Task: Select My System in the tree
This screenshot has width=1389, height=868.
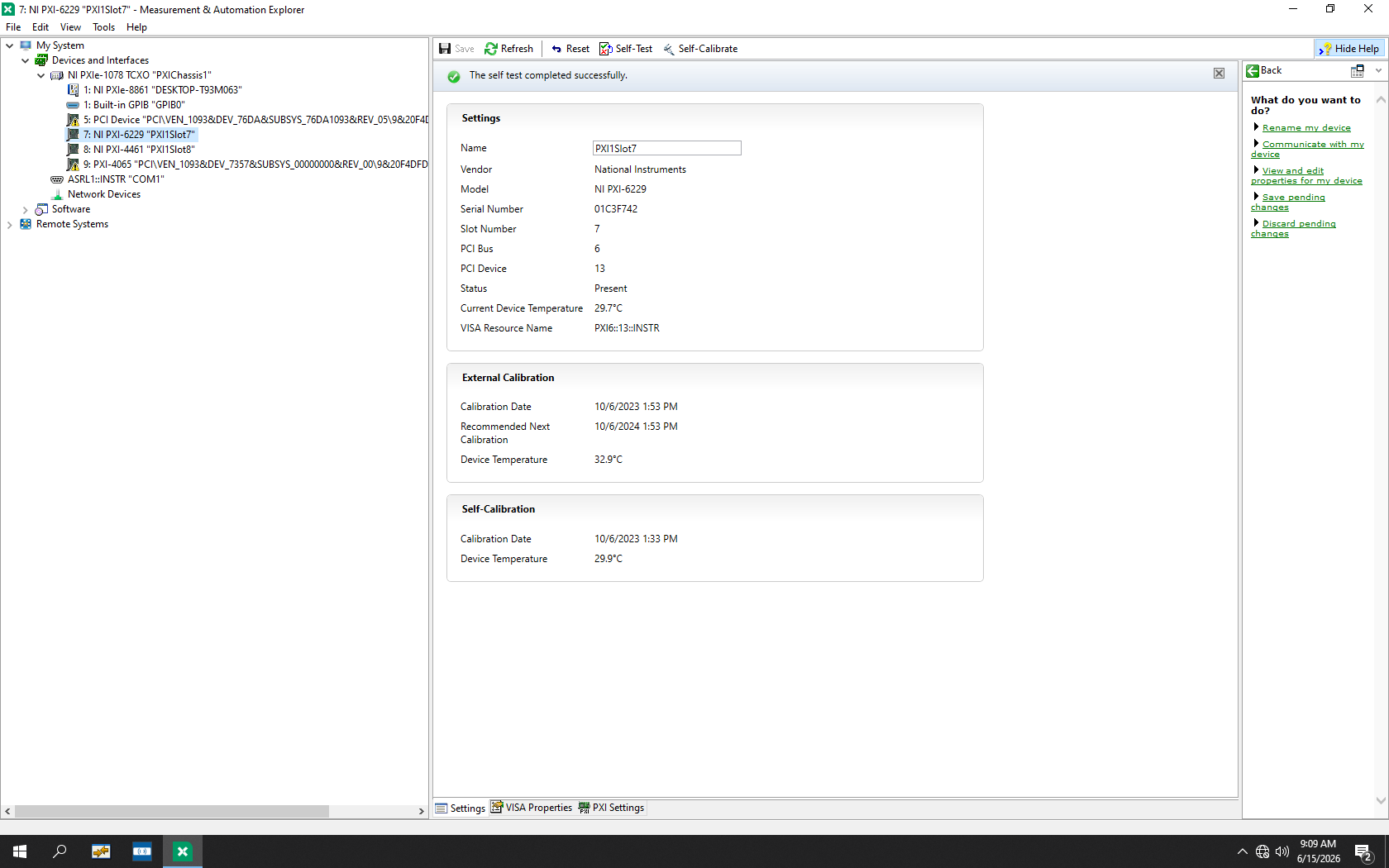Action: point(60,45)
